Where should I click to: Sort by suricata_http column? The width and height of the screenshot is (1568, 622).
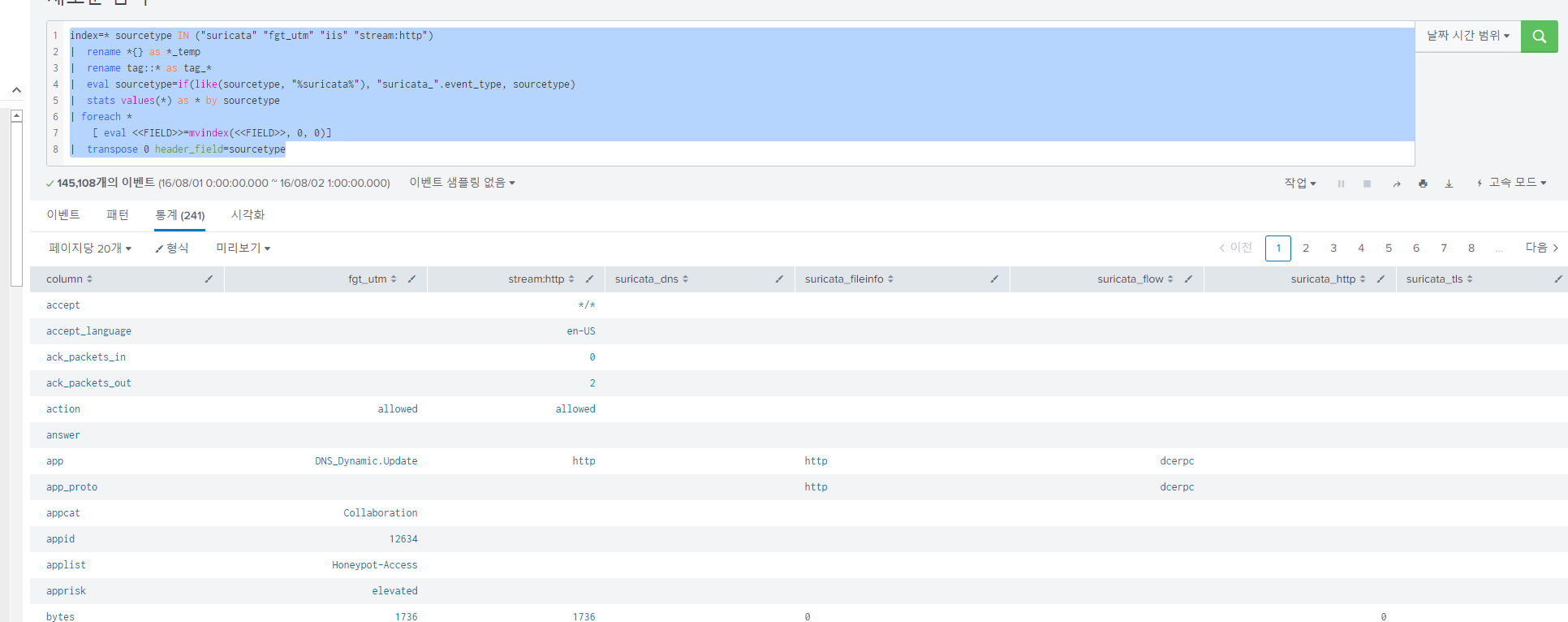pos(1329,279)
